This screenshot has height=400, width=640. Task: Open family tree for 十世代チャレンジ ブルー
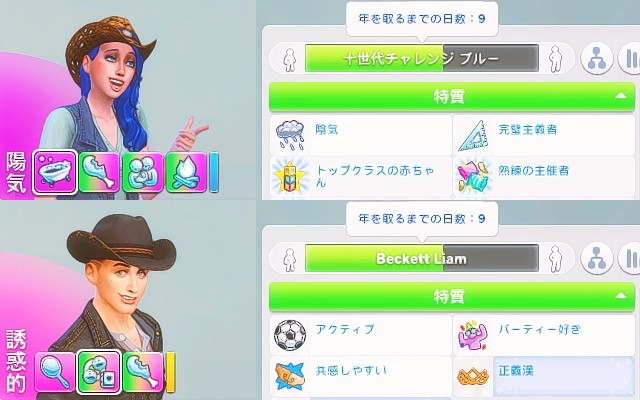click(596, 58)
